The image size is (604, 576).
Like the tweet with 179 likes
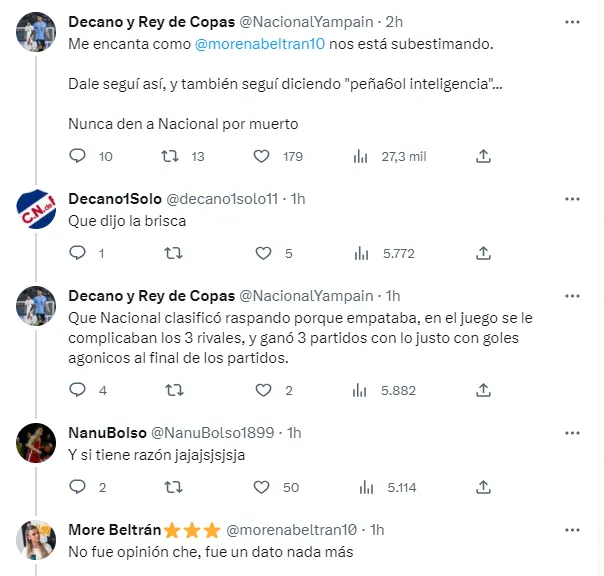point(262,156)
